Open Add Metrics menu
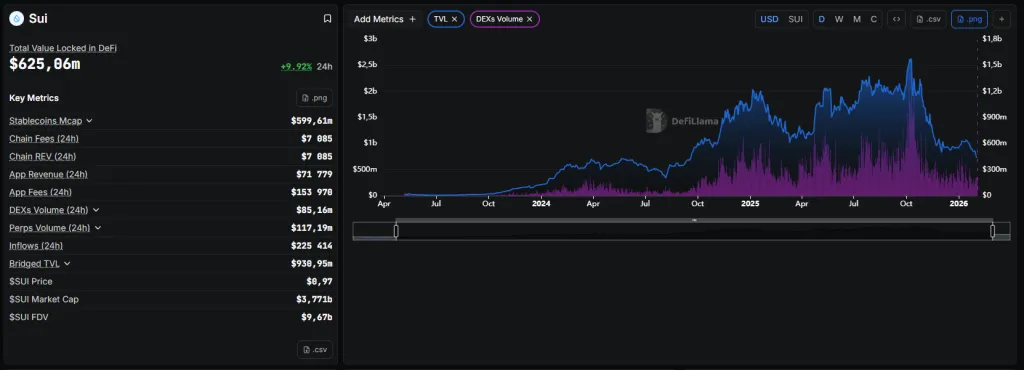 coord(385,19)
